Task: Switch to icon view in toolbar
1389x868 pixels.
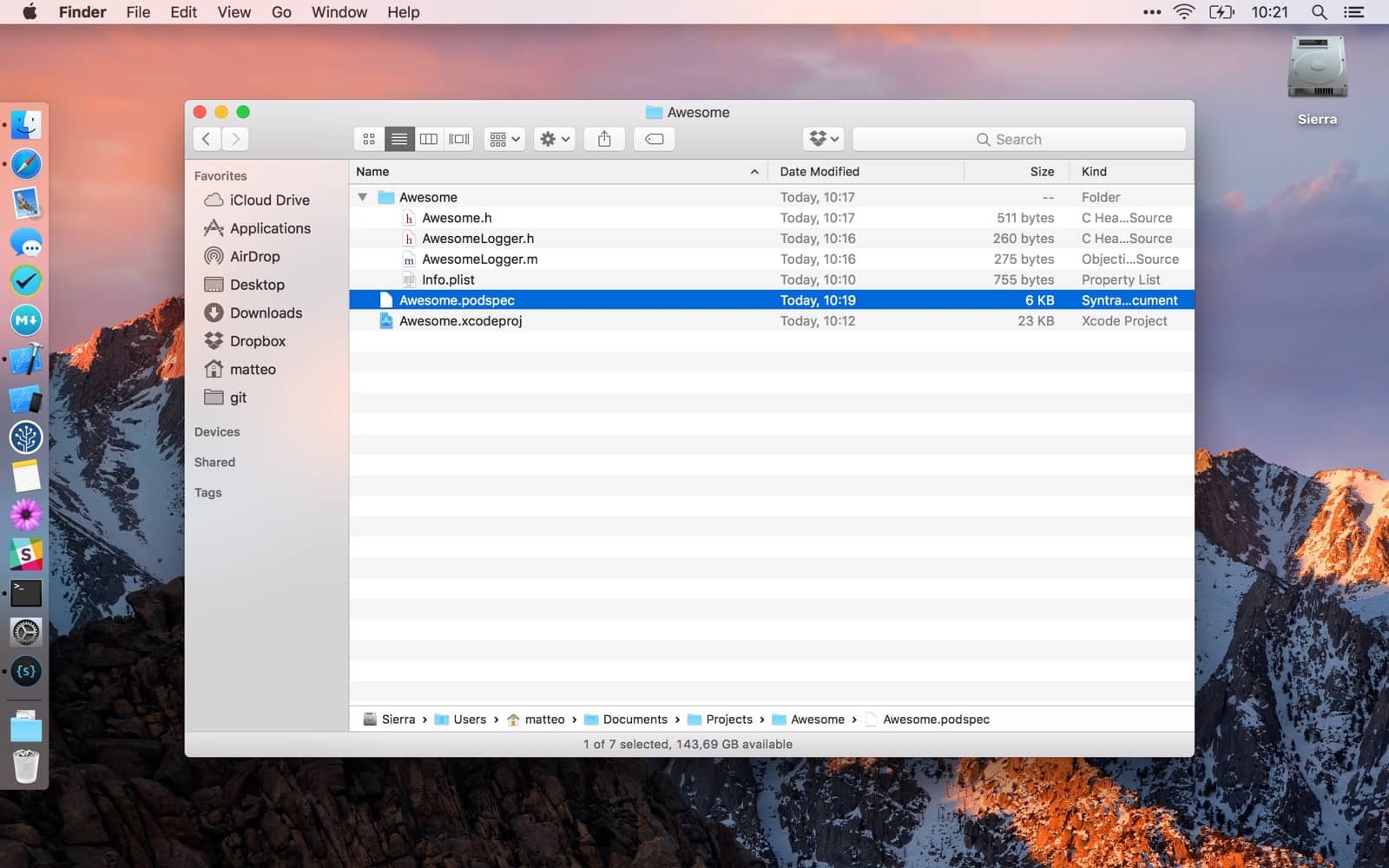Action: coord(369,139)
